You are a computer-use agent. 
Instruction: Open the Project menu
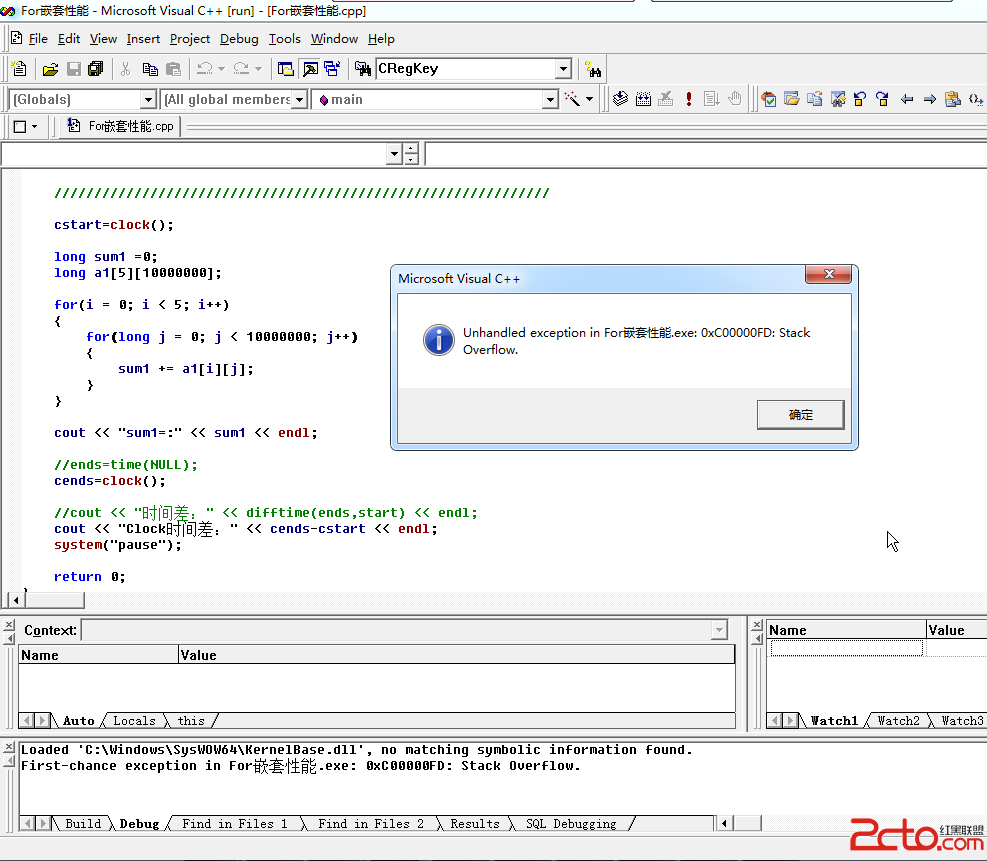tap(189, 39)
